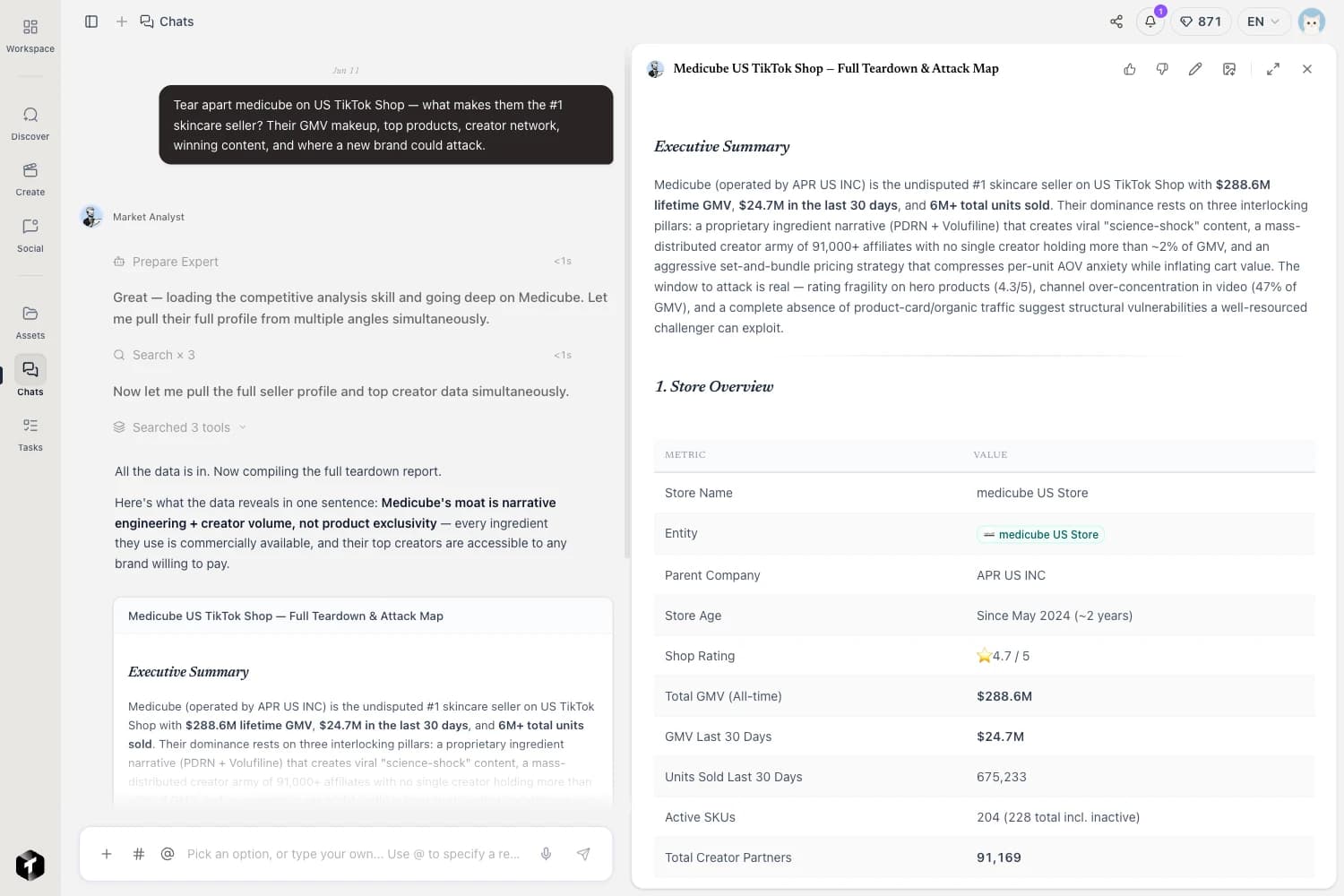Toggle the sidebar panel icon

click(x=91, y=22)
